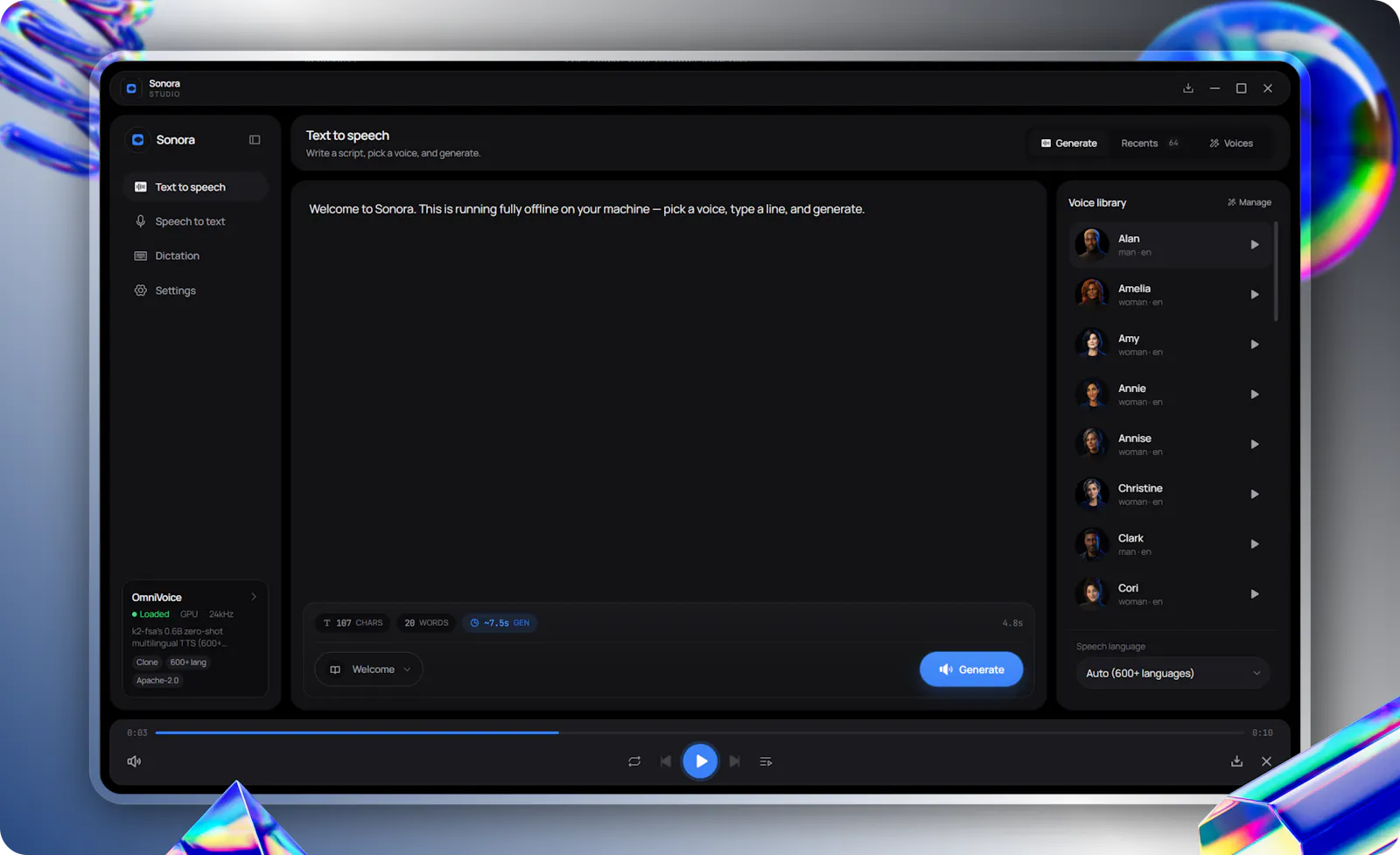Screen dimensions: 1400x855
Task: Preview Annie voice with play icon
Action: click(1255, 395)
